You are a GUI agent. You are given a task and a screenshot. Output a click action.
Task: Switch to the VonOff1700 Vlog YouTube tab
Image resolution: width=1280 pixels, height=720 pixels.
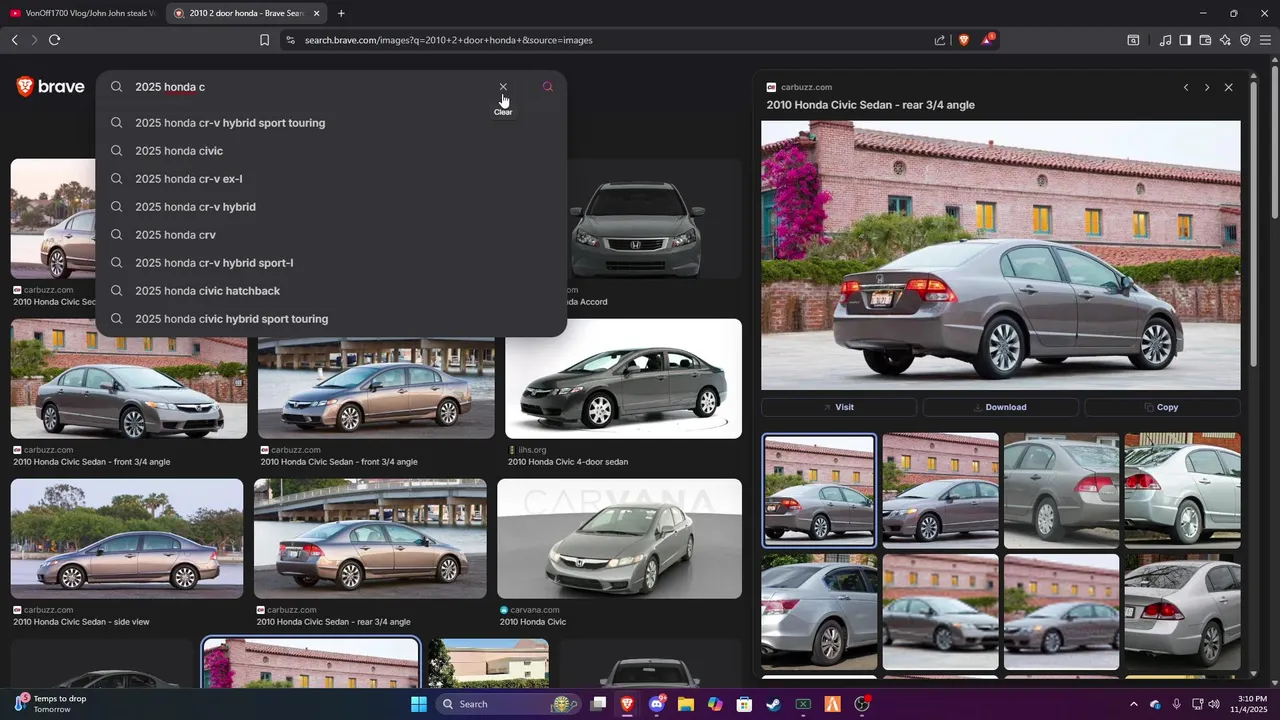point(83,13)
